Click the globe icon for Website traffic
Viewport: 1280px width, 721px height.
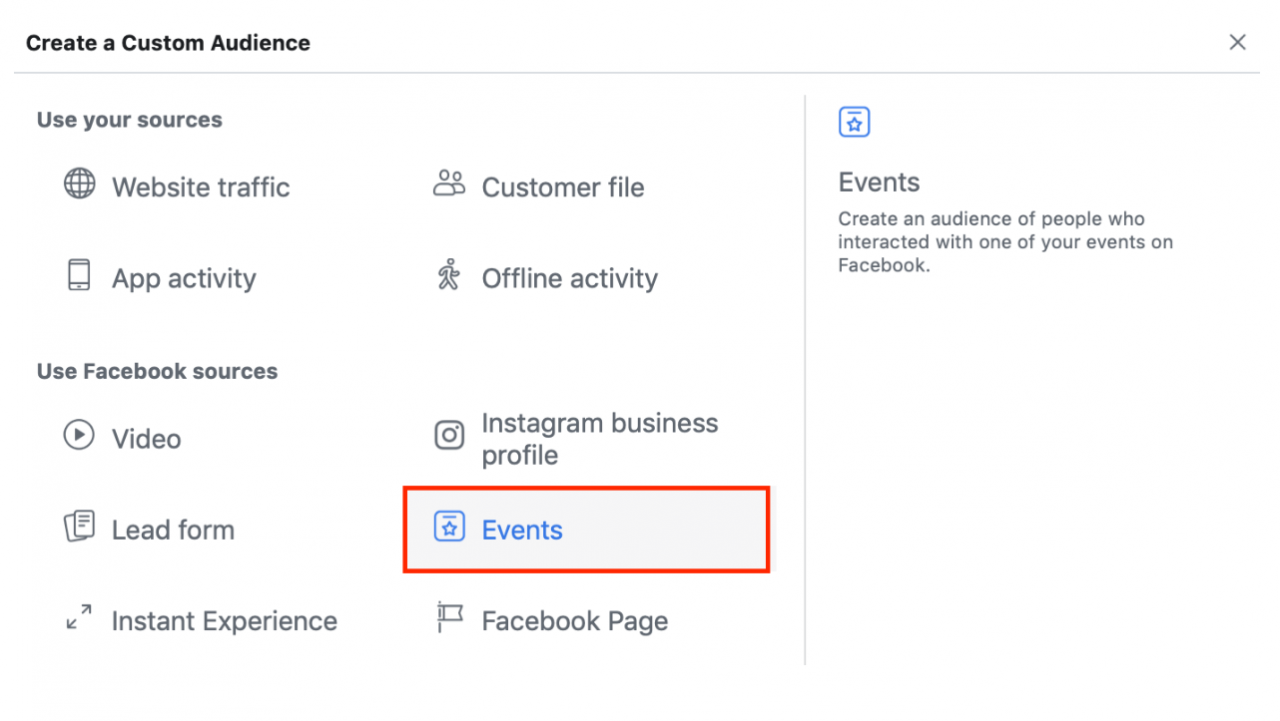pyautogui.click(x=80, y=184)
